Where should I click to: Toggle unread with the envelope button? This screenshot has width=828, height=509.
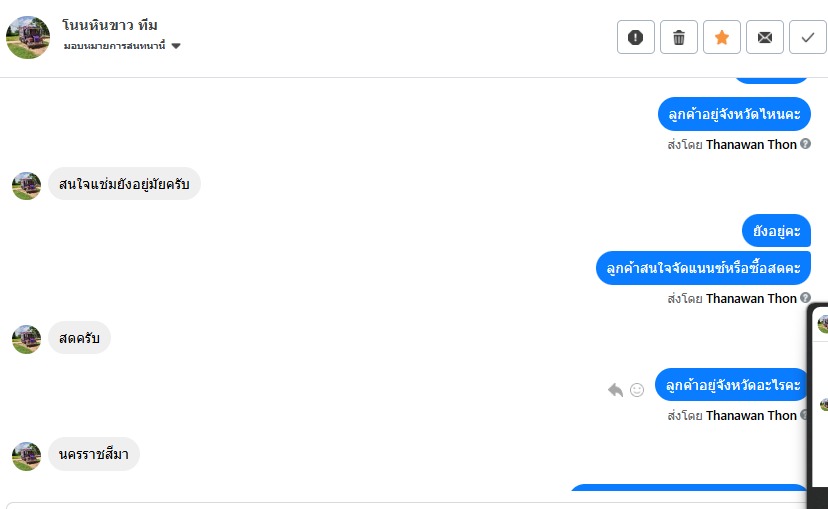pyautogui.click(x=765, y=38)
